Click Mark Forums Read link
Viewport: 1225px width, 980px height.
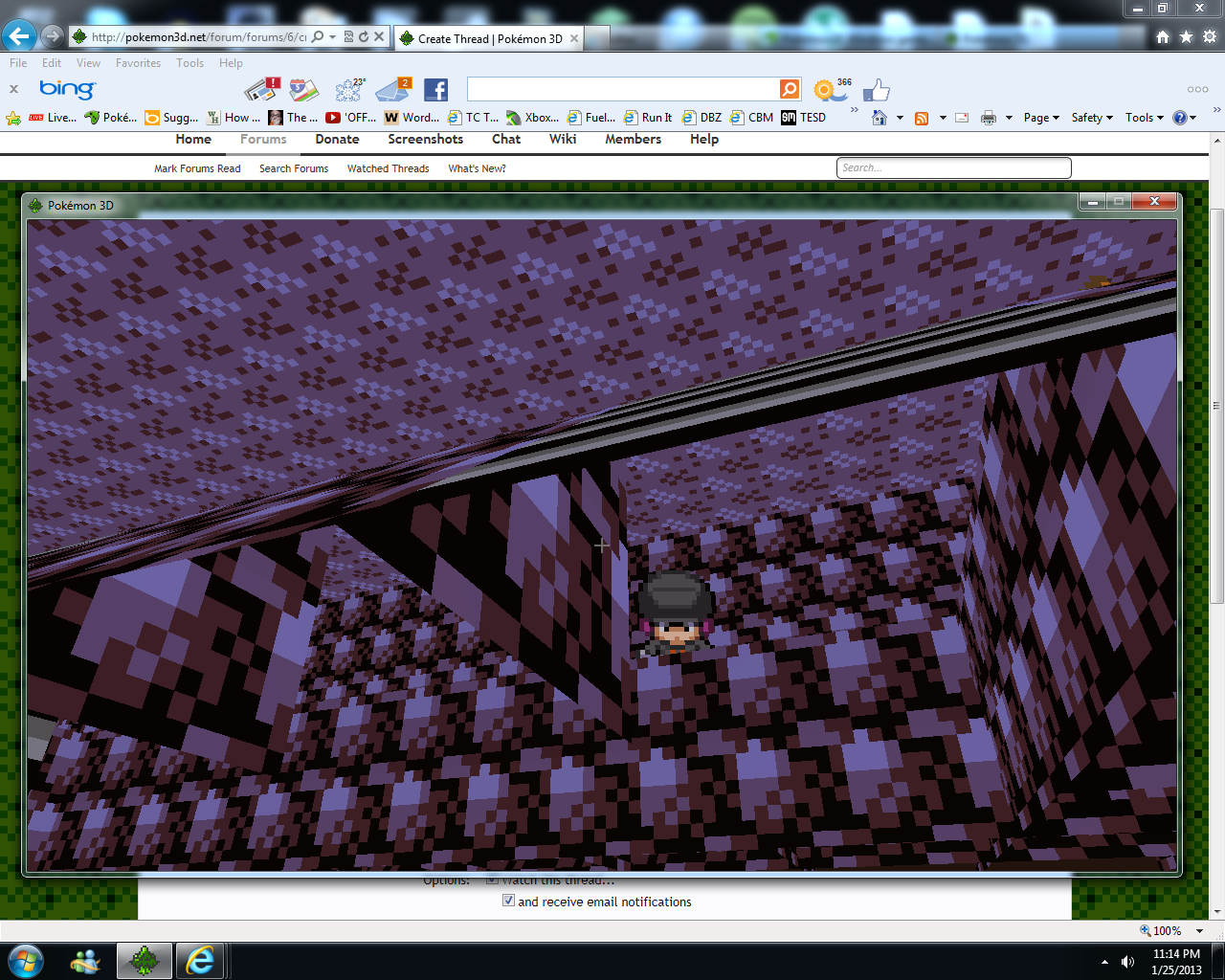click(x=197, y=168)
